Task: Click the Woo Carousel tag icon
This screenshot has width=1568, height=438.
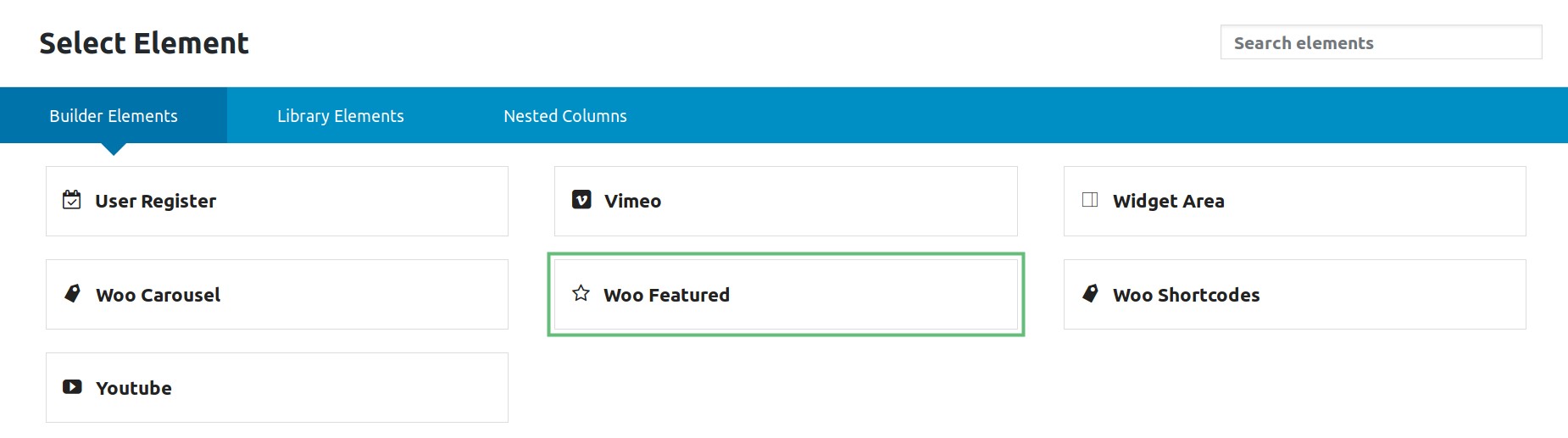Action: pyautogui.click(x=73, y=293)
